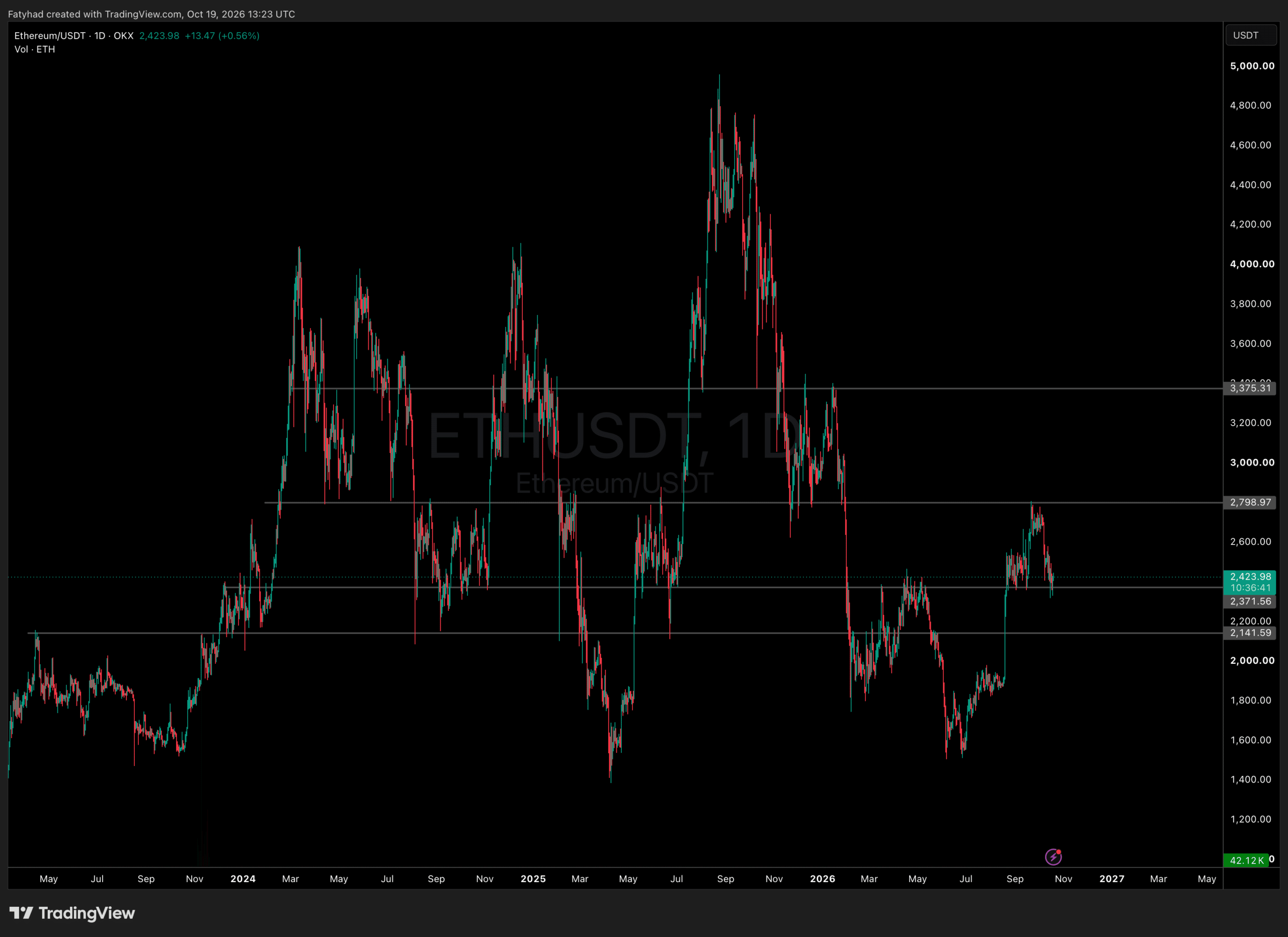The width and height of the screenshot is (1288, 937).
Task: Click the purple lightning event icon
Action: (x=1054, y=856)
